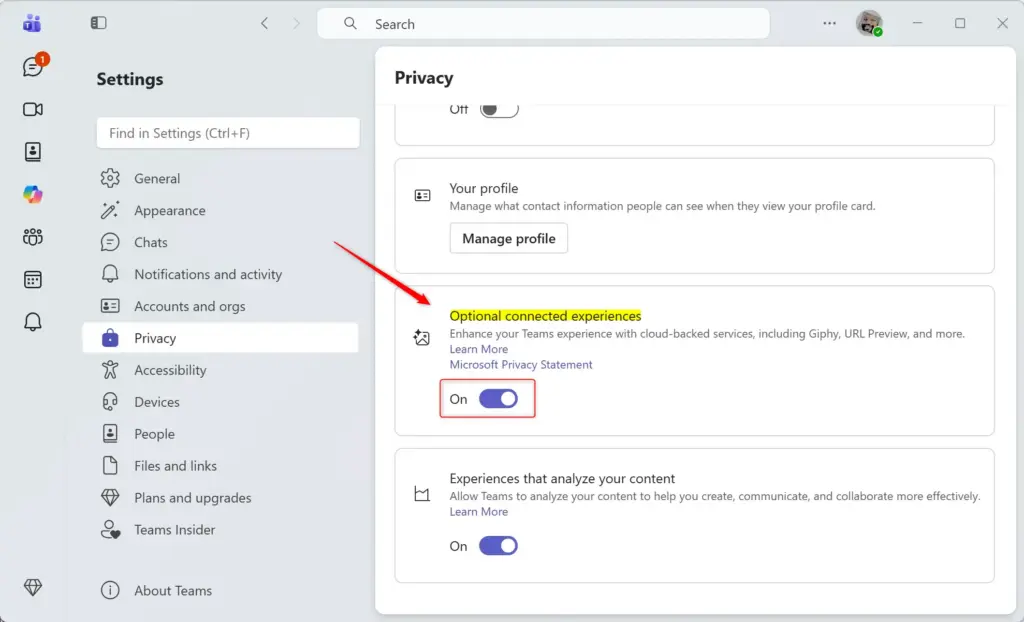
Task: Focus the top Search box
Action: tap(543, 24)
